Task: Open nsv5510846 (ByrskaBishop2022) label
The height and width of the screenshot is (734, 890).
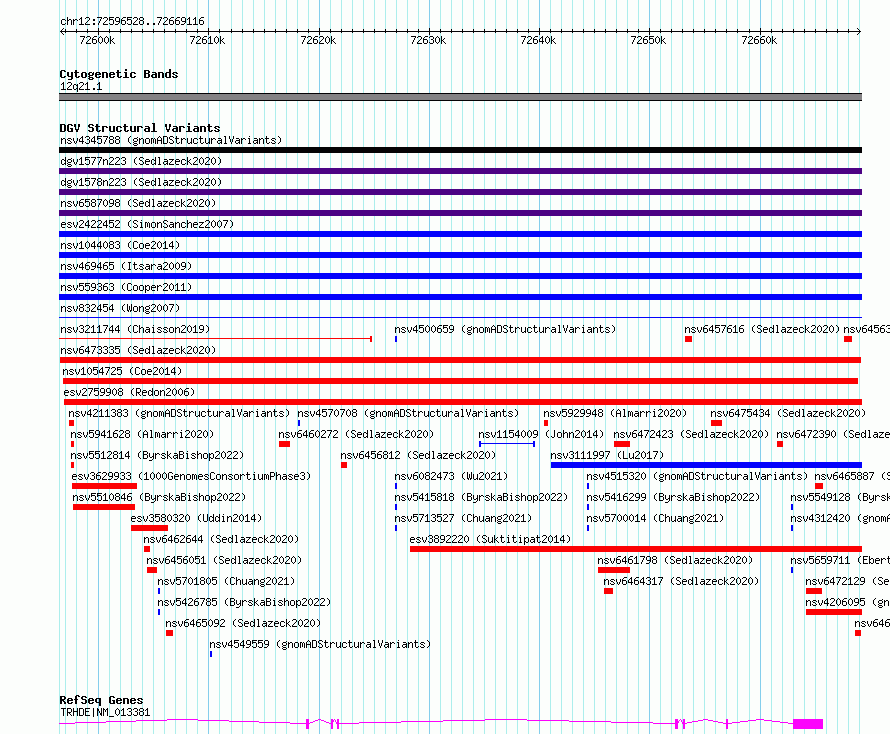Action: (159, 497)
